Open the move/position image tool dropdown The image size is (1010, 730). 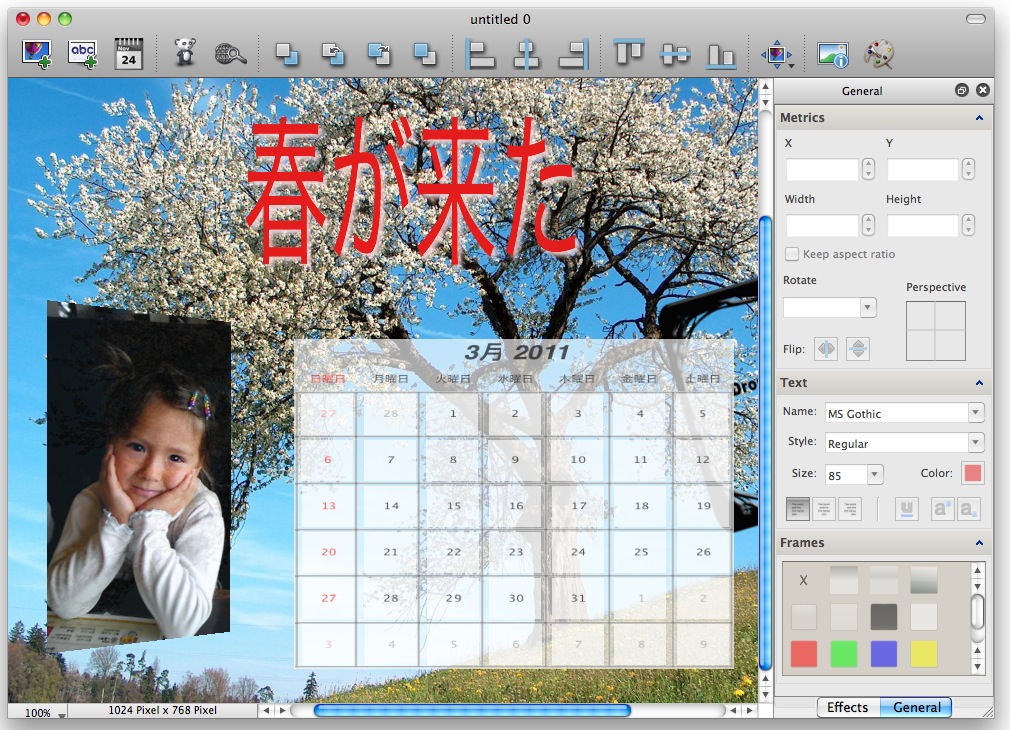[777, 55]
